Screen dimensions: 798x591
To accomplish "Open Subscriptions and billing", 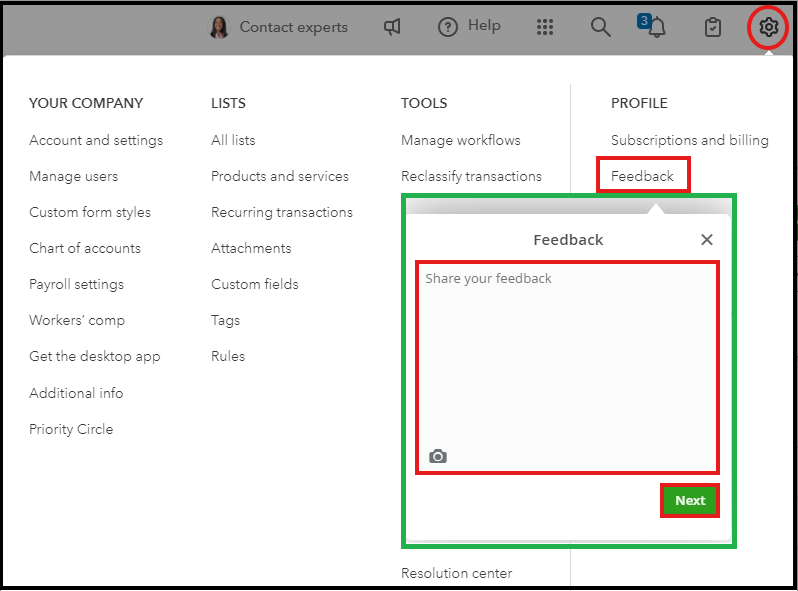I will (690, 140).
